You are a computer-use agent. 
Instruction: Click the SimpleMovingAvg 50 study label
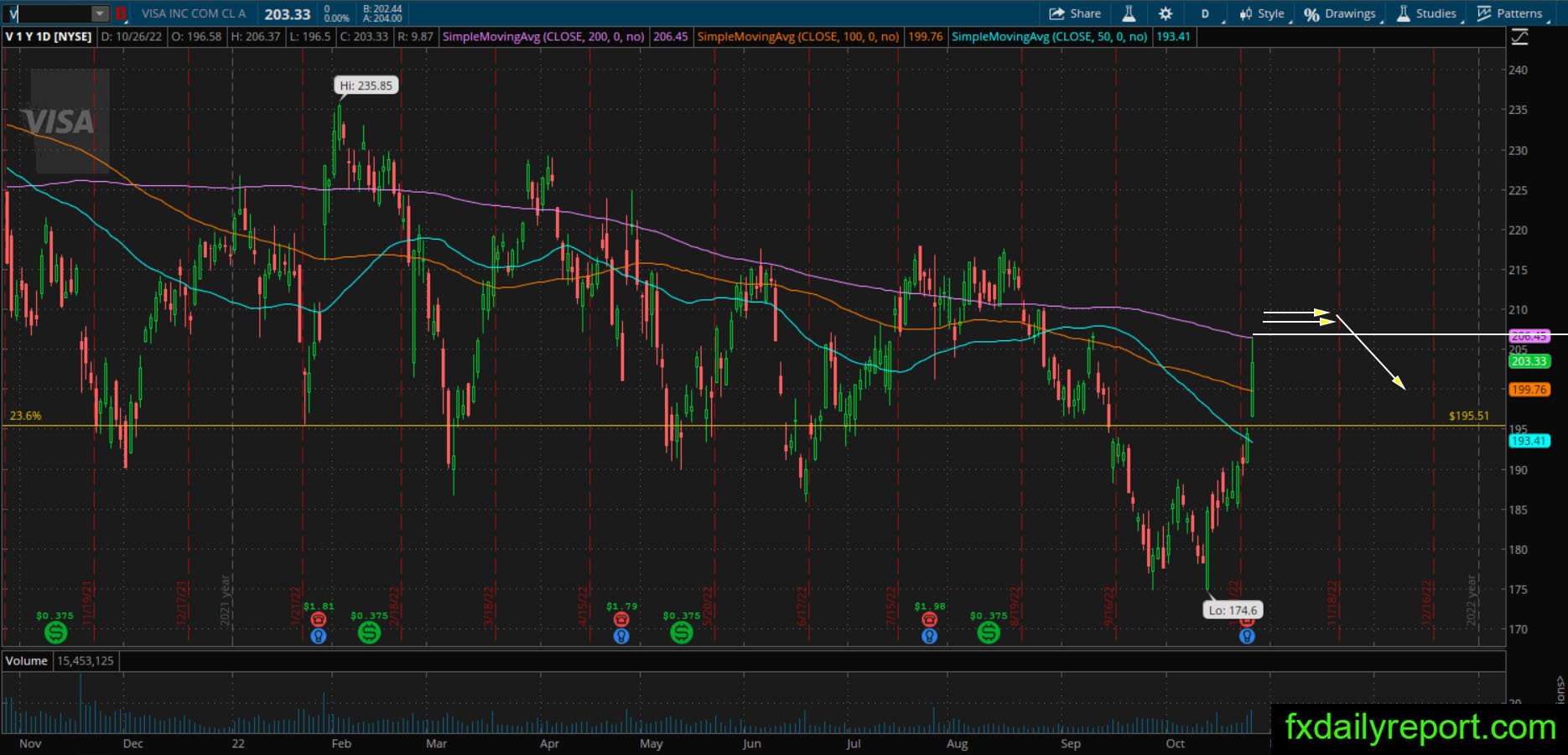(1049, 37)
